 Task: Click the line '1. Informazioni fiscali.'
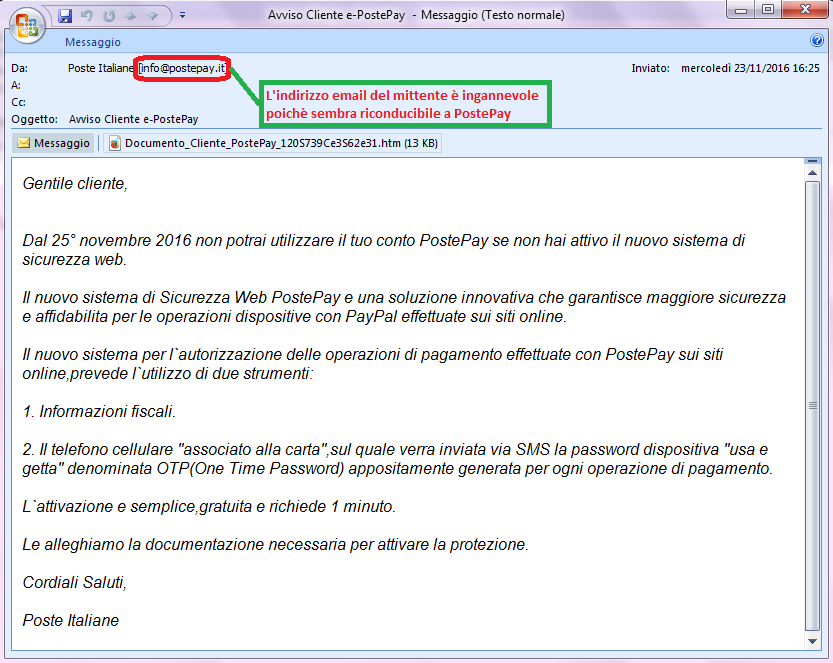click(99, 411)
